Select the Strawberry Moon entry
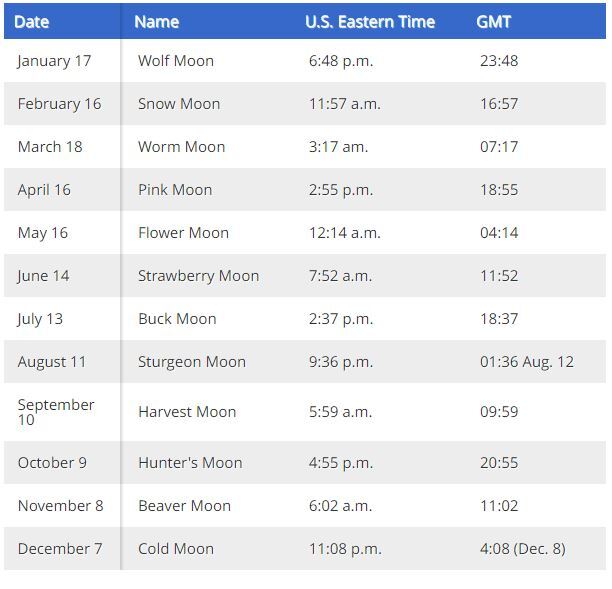The width and height of the screenshot is (612, 589). [x=199, y=276]
